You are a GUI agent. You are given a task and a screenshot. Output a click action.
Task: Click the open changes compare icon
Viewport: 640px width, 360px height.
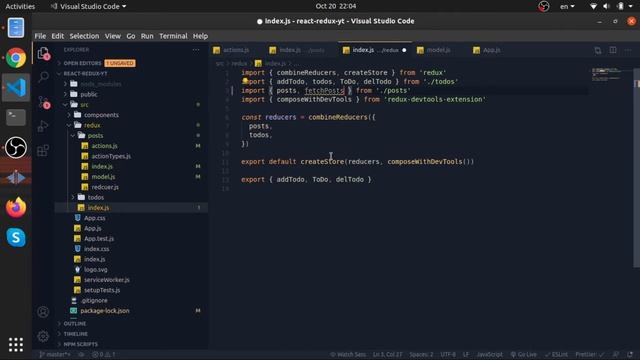coord(598,50)
